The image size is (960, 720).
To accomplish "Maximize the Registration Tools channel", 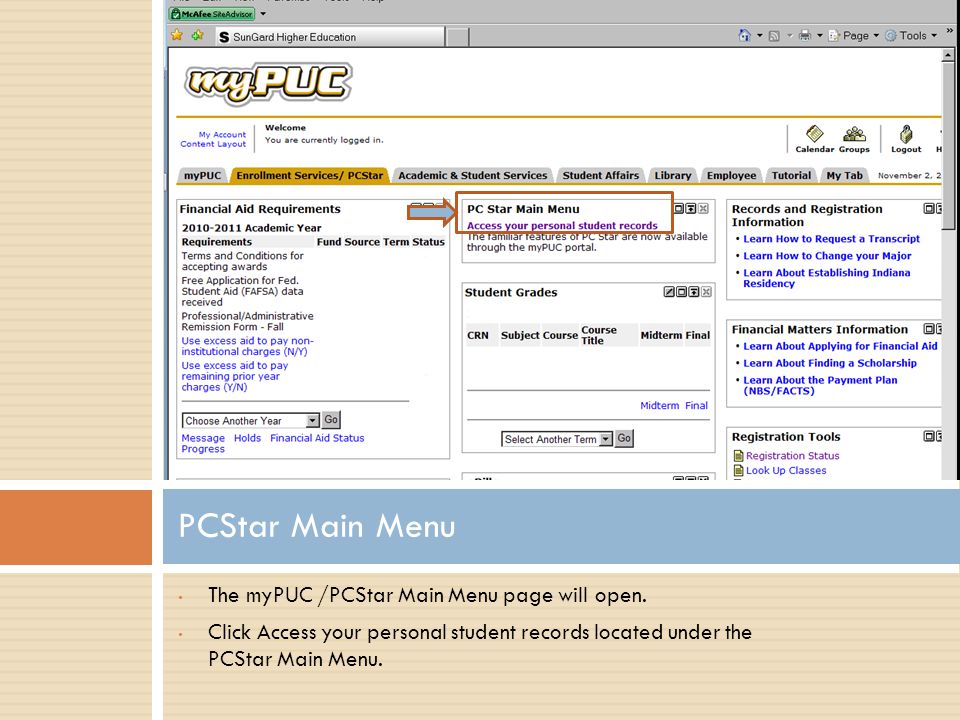I will 929,437.
